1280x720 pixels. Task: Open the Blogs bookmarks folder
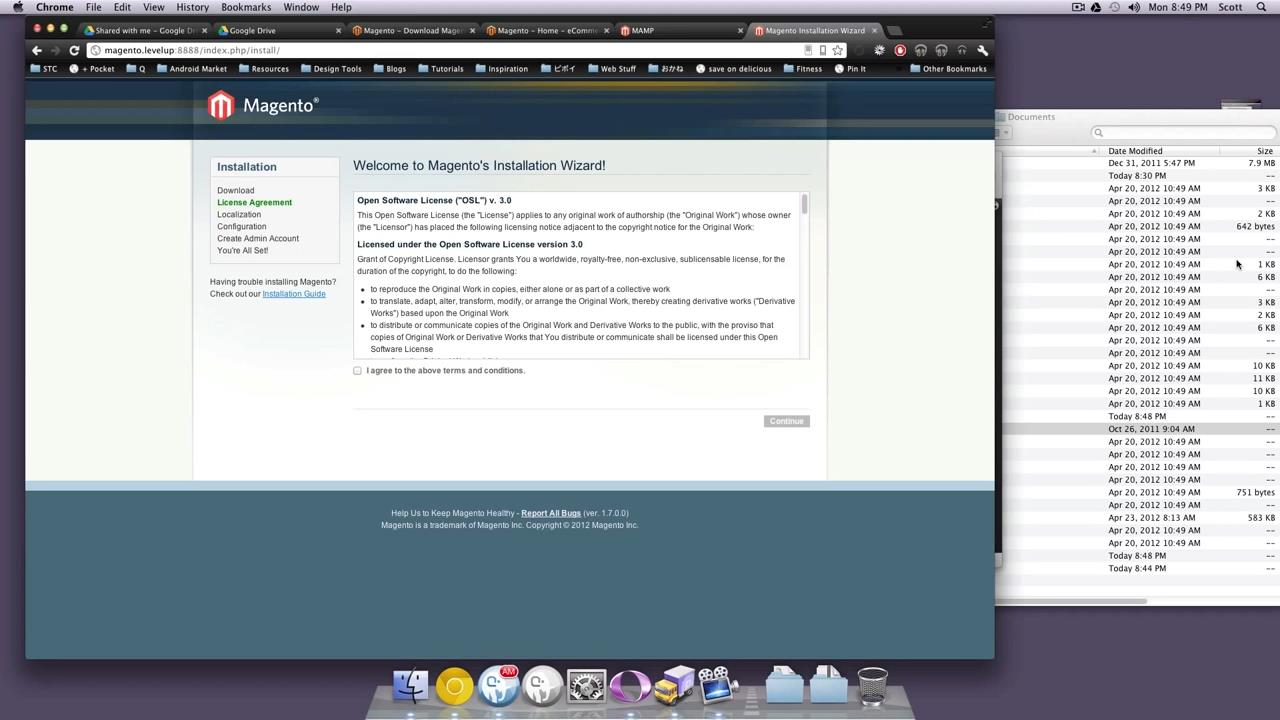click(x=390, y=69)
